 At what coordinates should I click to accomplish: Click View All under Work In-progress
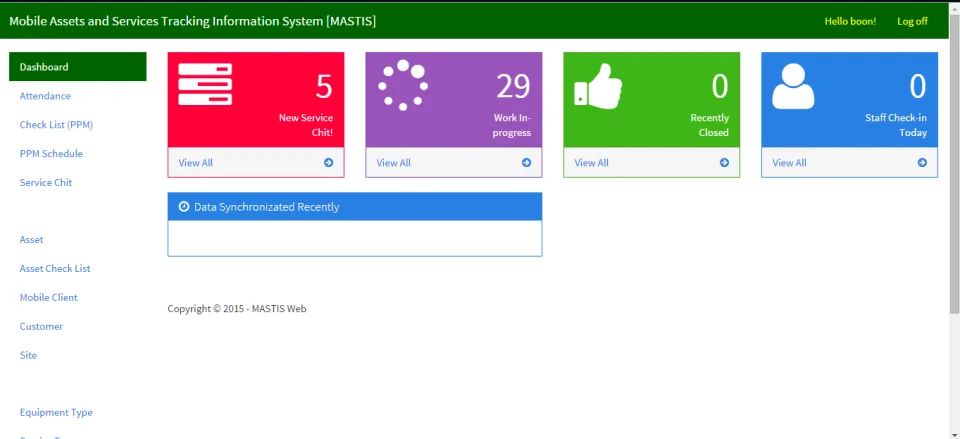pos(394,163)
